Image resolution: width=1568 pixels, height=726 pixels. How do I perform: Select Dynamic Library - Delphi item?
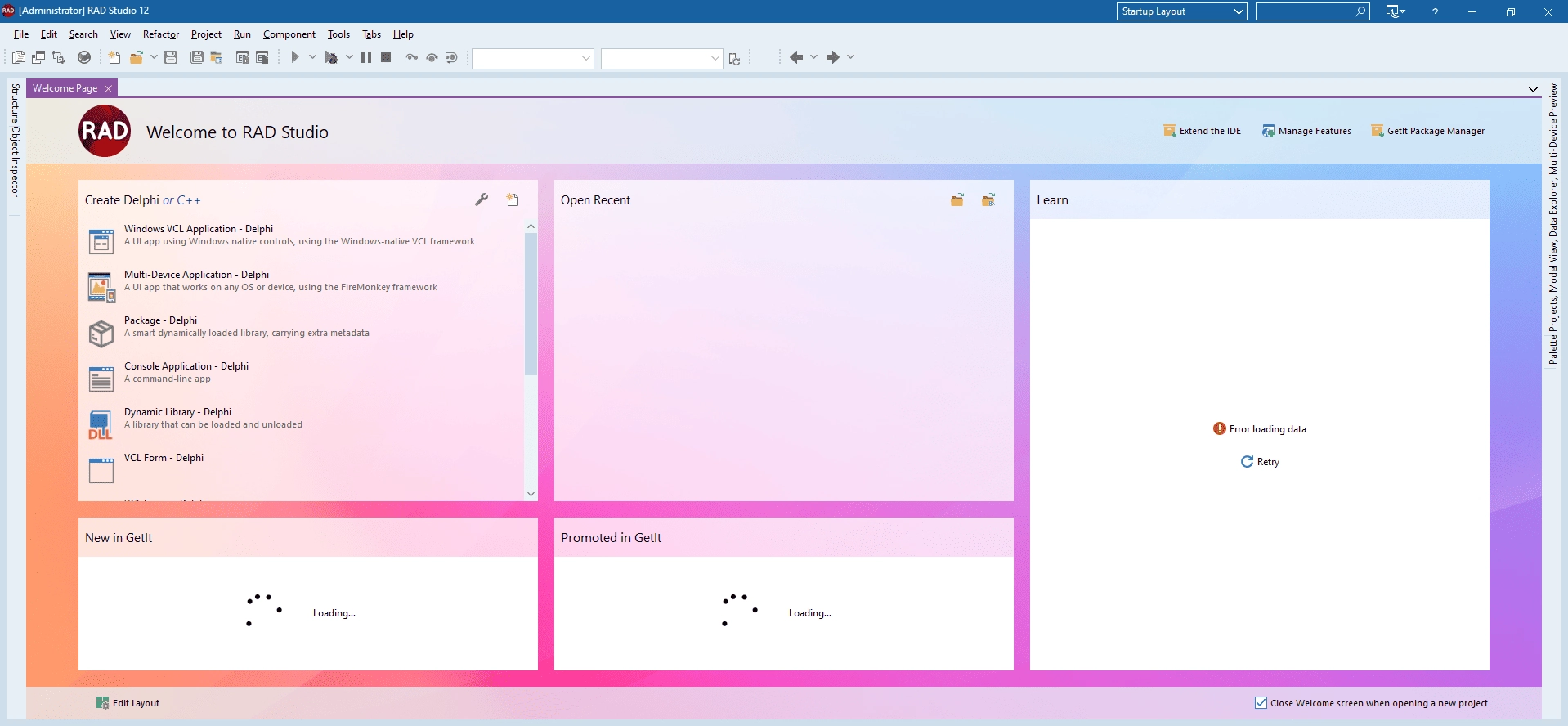pyautogui.click(x=302, y=424)
